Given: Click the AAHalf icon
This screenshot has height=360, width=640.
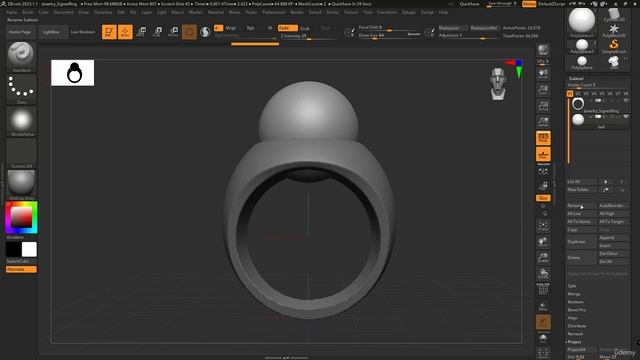Looking at the screenshot, I should pos(543,122).
